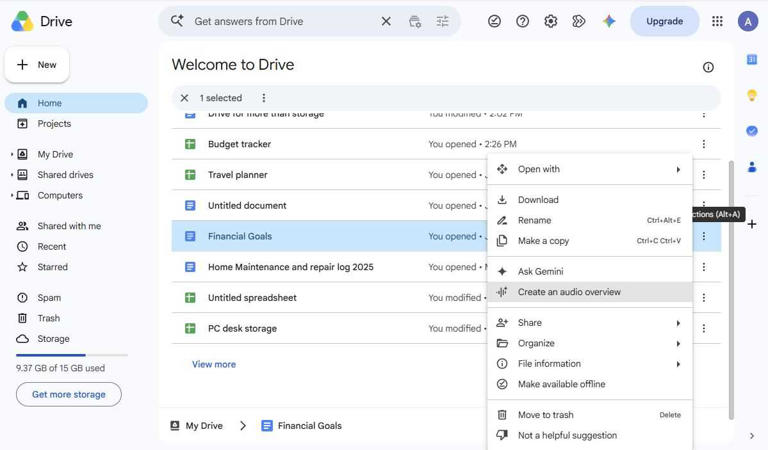Choose Download from context menu
The width and height of the screenshot is (768, 450).
(x=590, y=200)
